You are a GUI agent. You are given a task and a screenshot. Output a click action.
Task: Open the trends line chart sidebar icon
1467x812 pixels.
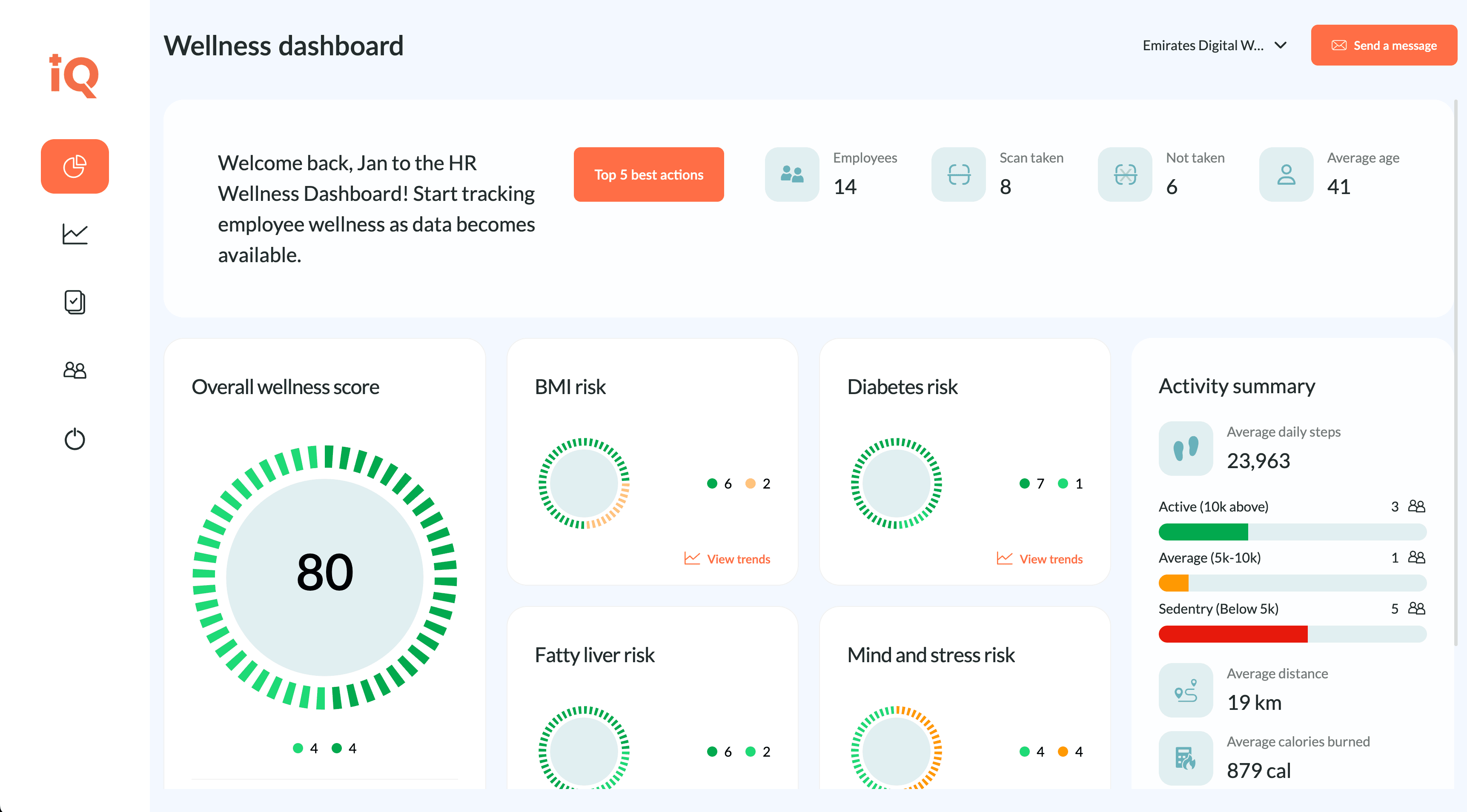click(x=74, y=234)
